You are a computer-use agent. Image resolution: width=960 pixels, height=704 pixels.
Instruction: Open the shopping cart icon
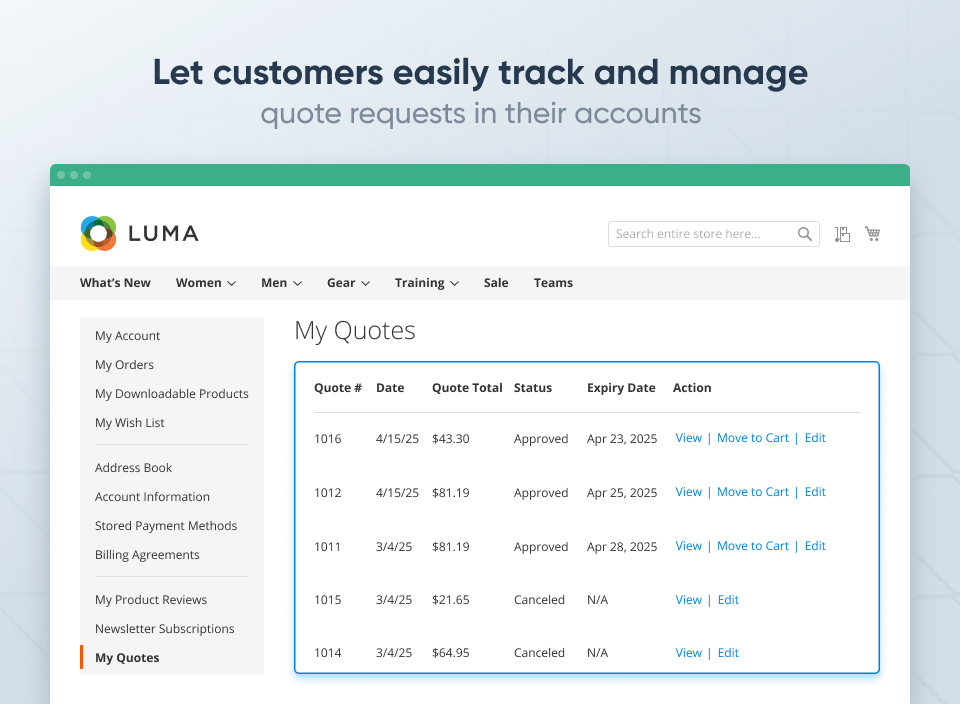coord(873,234)
